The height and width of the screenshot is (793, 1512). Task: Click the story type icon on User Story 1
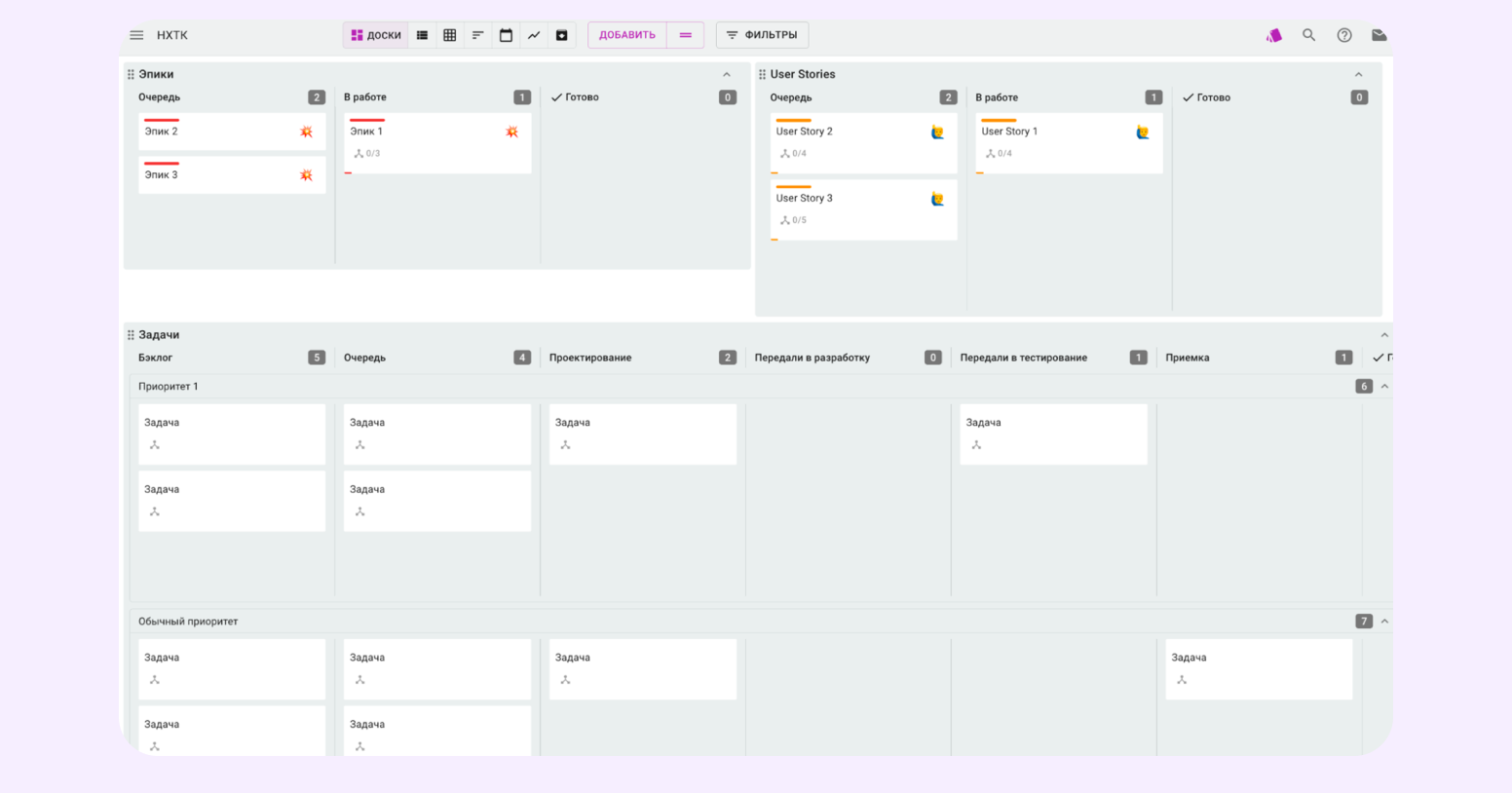(1143, 132)
